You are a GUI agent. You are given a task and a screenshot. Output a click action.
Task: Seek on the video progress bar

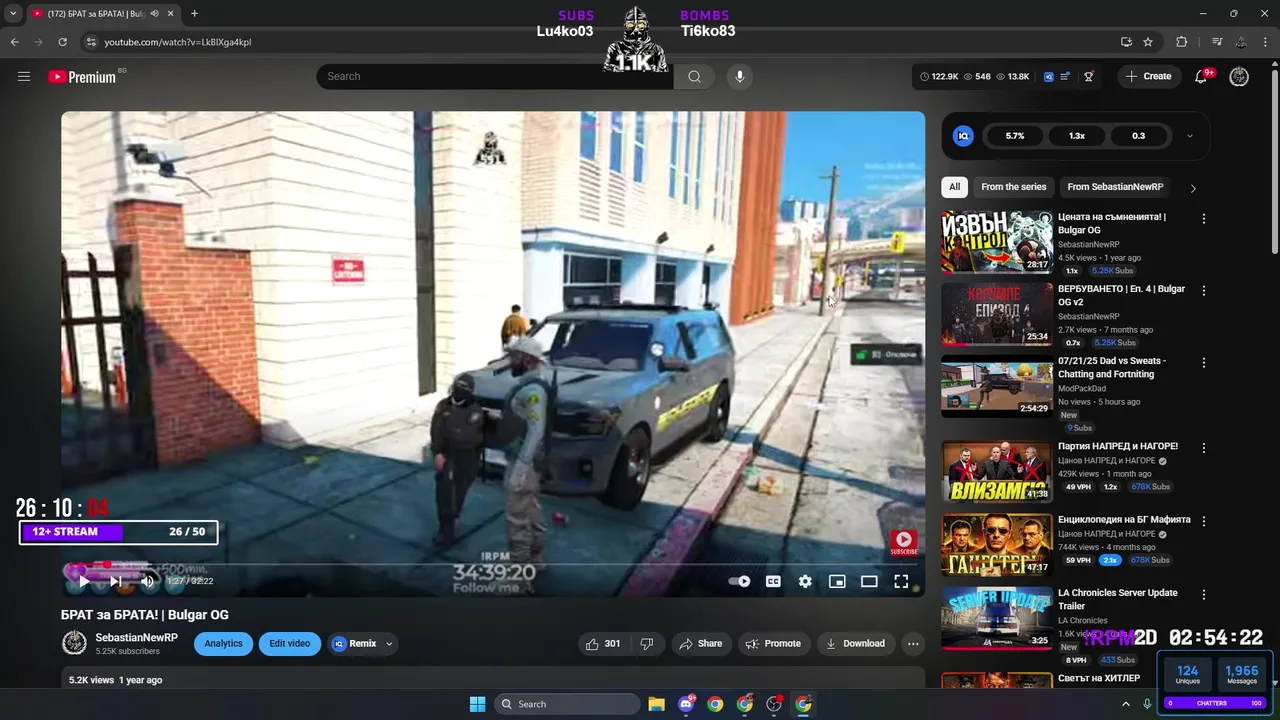point(492,564)
